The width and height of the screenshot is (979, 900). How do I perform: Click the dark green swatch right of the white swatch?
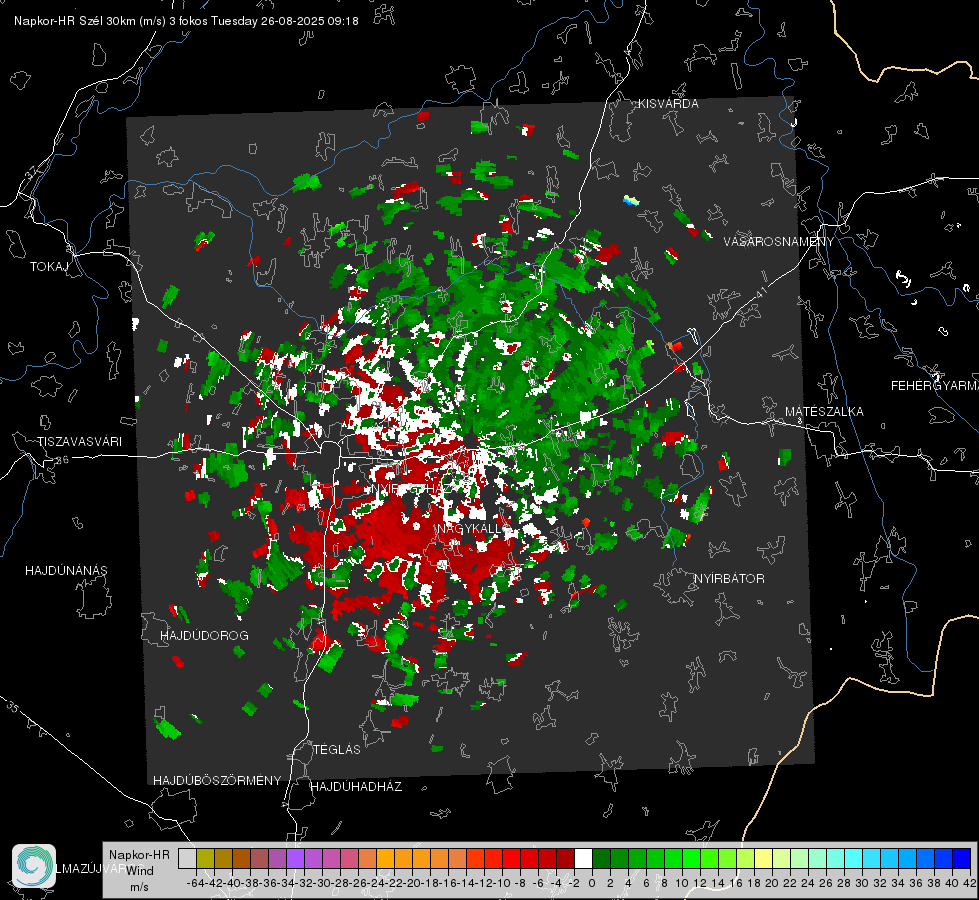(601, 858)
